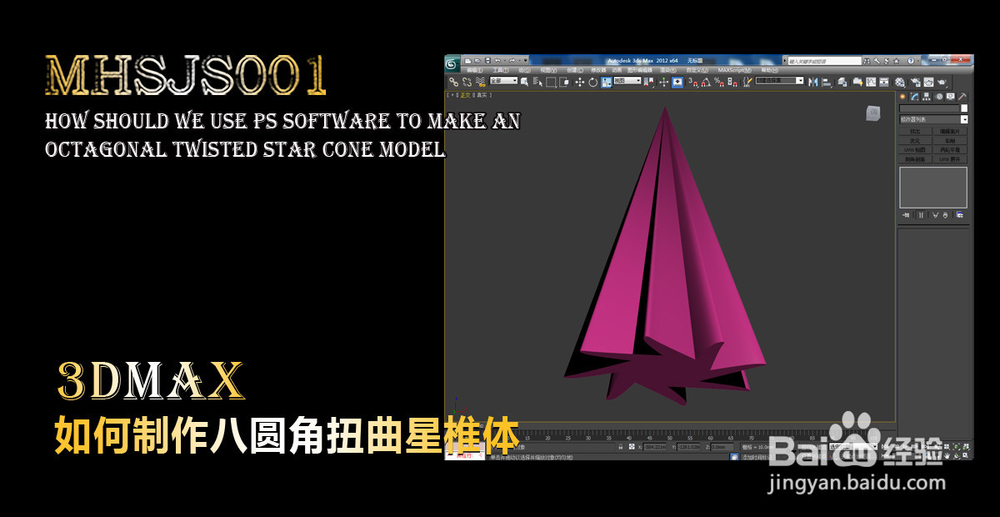The width and height of the screenshot is (1000, 517).
Task: Click the Redo arrow icon
Action: (x=511, y=61)
